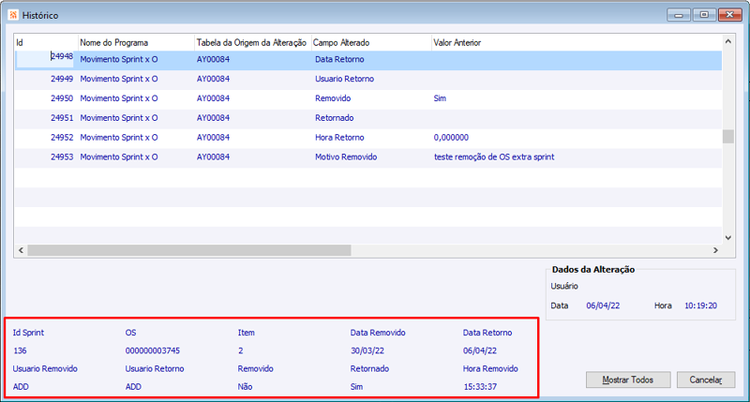Click the Valor Anterior column header

point(576,43)
